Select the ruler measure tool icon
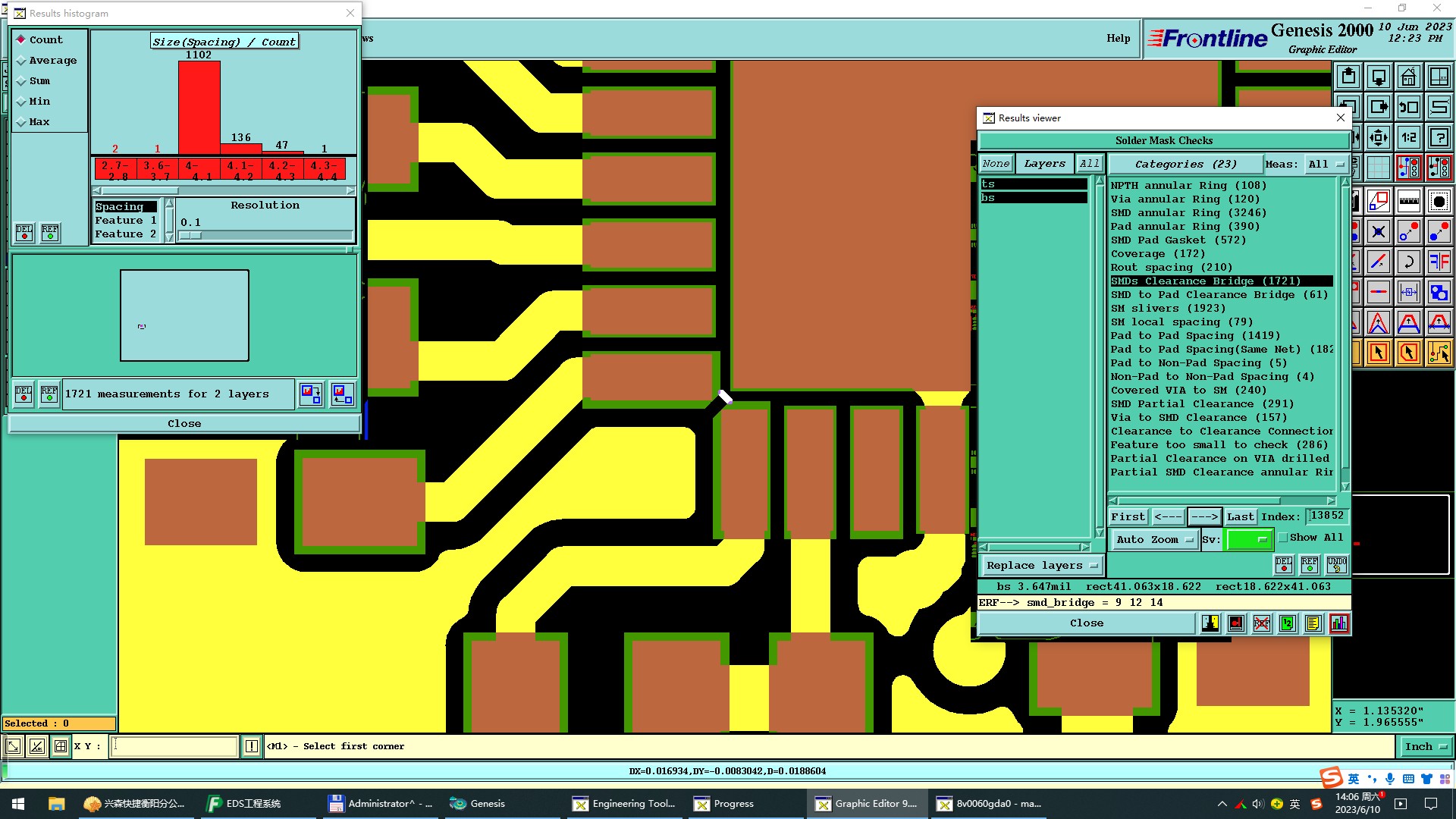Screen dimensions: 1456x819 [1408, 201]
